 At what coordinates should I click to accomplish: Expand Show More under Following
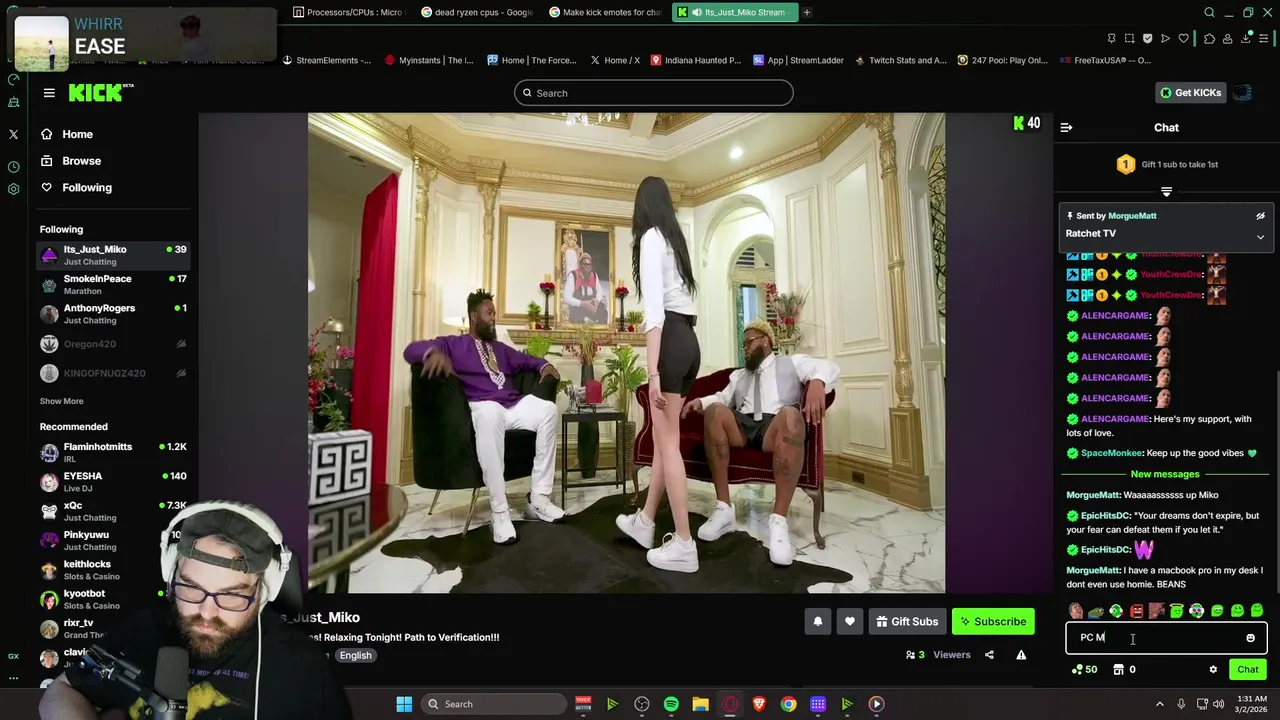tap(61, 401)
